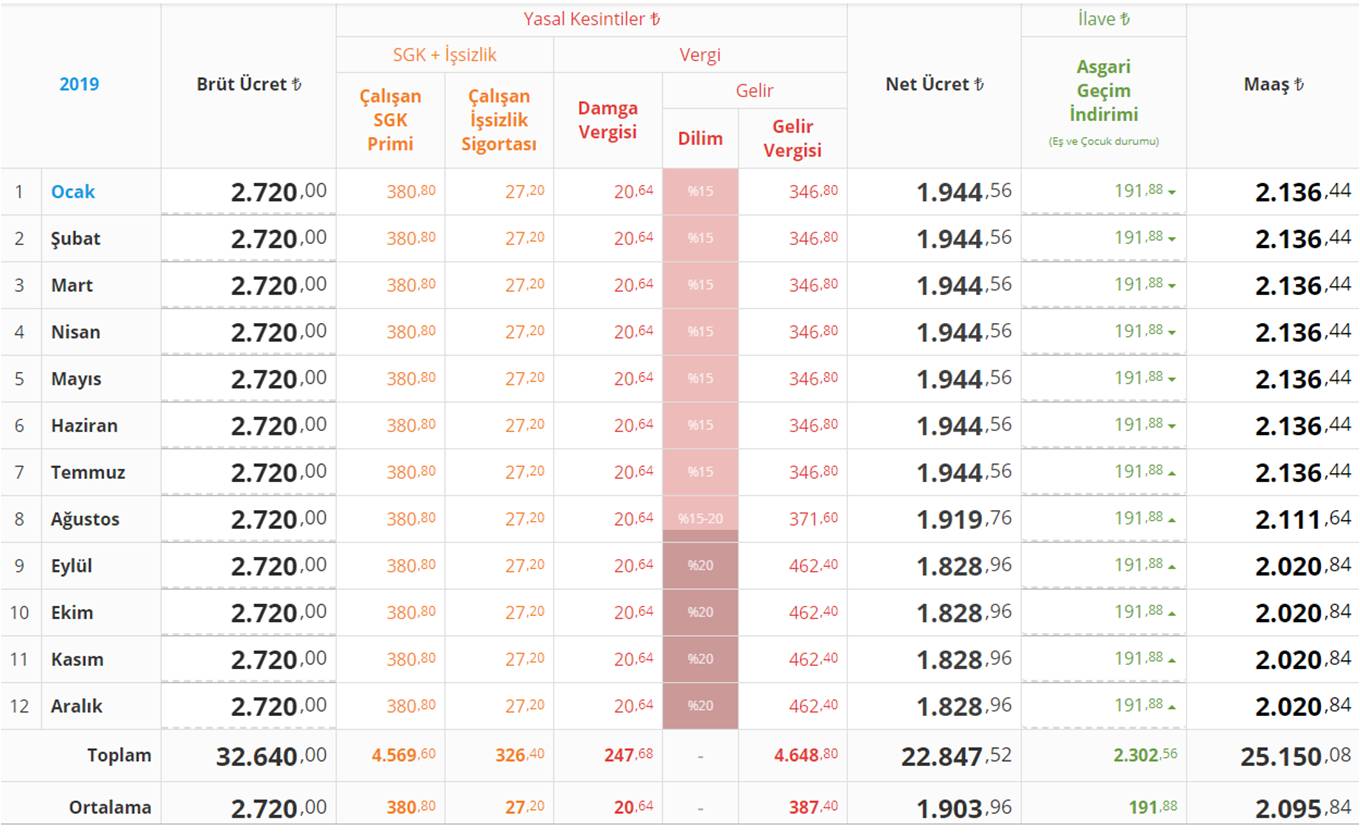The image size is (1360, 834).
Task: Click the "Aralık" month label
Action: coord(77,706)
